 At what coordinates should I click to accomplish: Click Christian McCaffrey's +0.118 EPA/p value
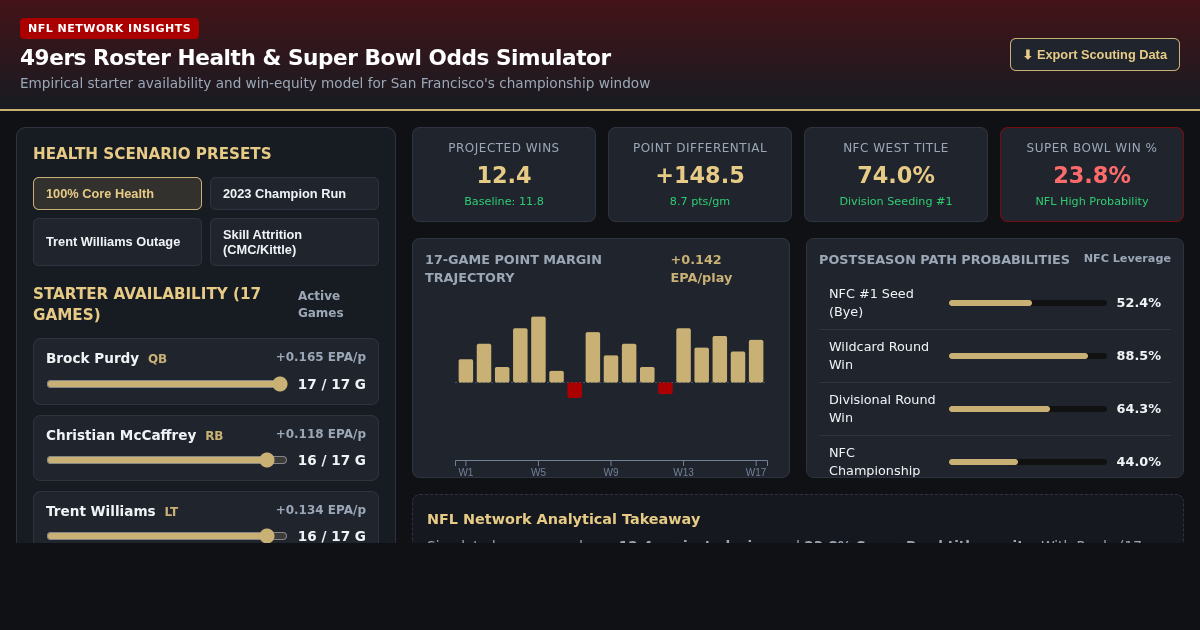coord(321,434)
